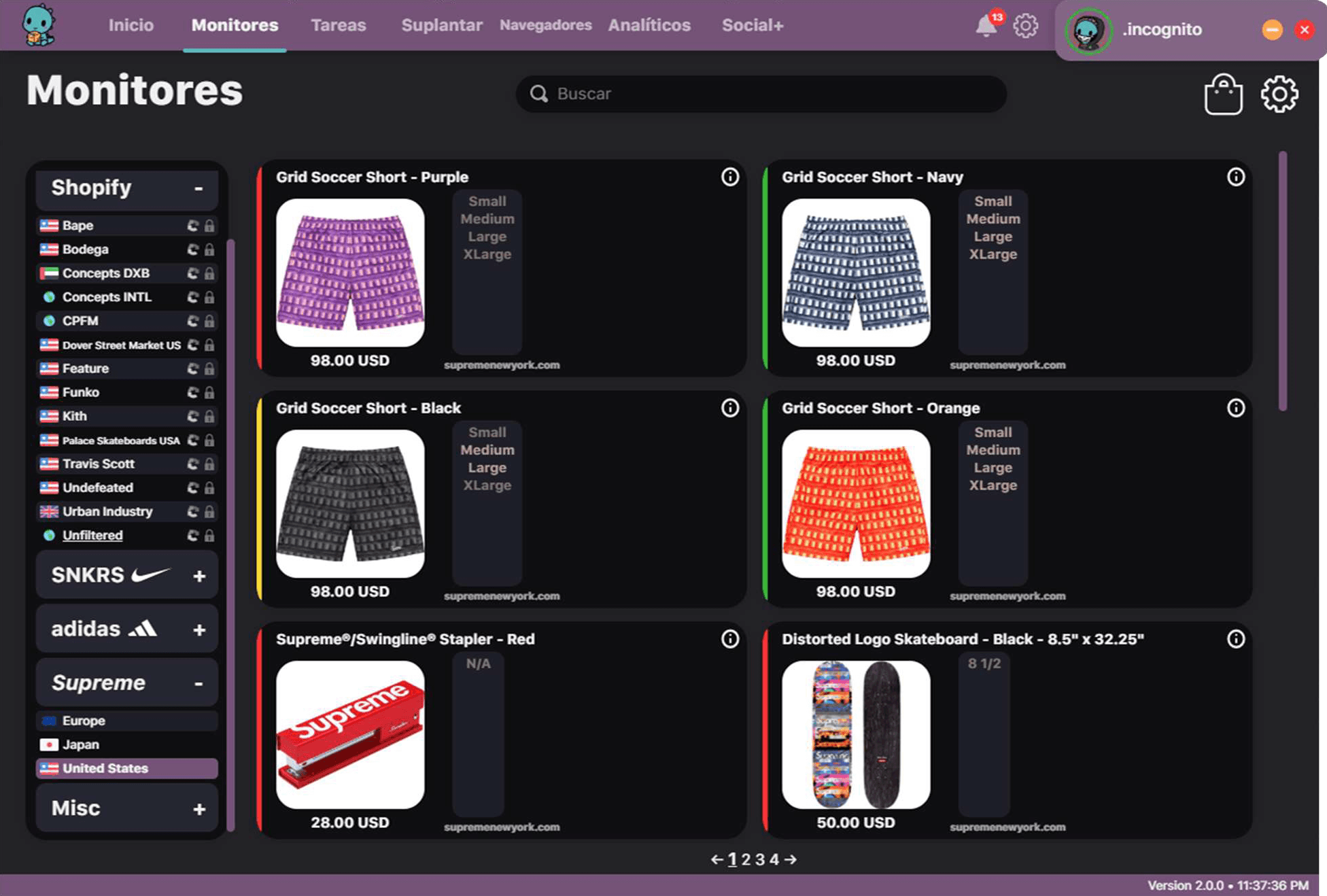Click the previous page arrow
The image size is (1327, 896).
(x=717, y=859)
